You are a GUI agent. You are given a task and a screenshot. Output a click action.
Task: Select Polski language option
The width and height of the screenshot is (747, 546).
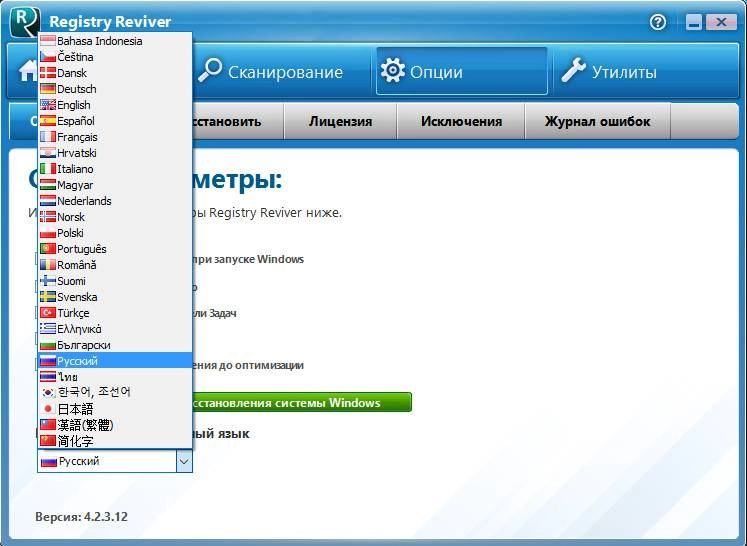(115, 233)
